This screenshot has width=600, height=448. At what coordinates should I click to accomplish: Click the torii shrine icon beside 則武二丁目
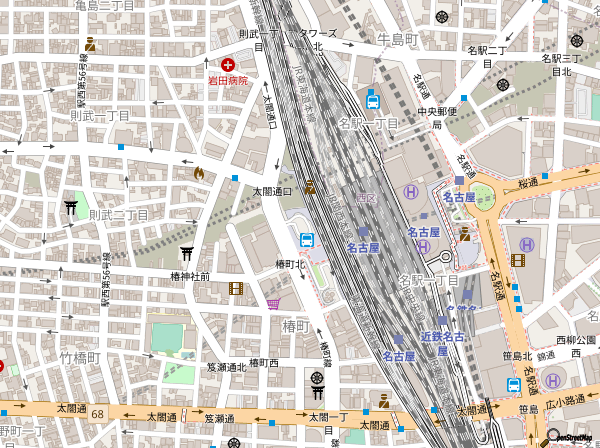(x=71, y=207)
